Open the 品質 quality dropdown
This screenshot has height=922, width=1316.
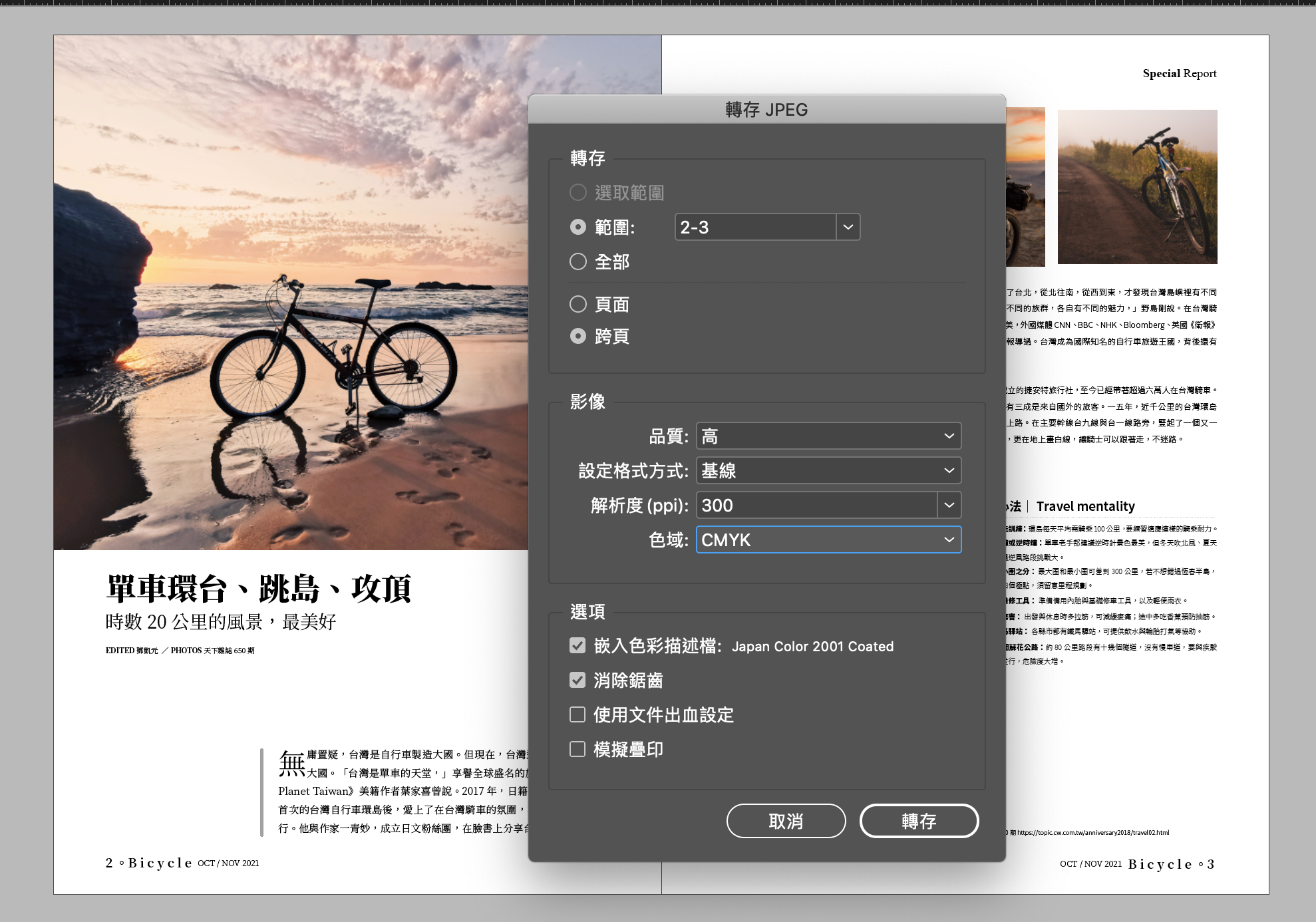[x=828, y=436]
